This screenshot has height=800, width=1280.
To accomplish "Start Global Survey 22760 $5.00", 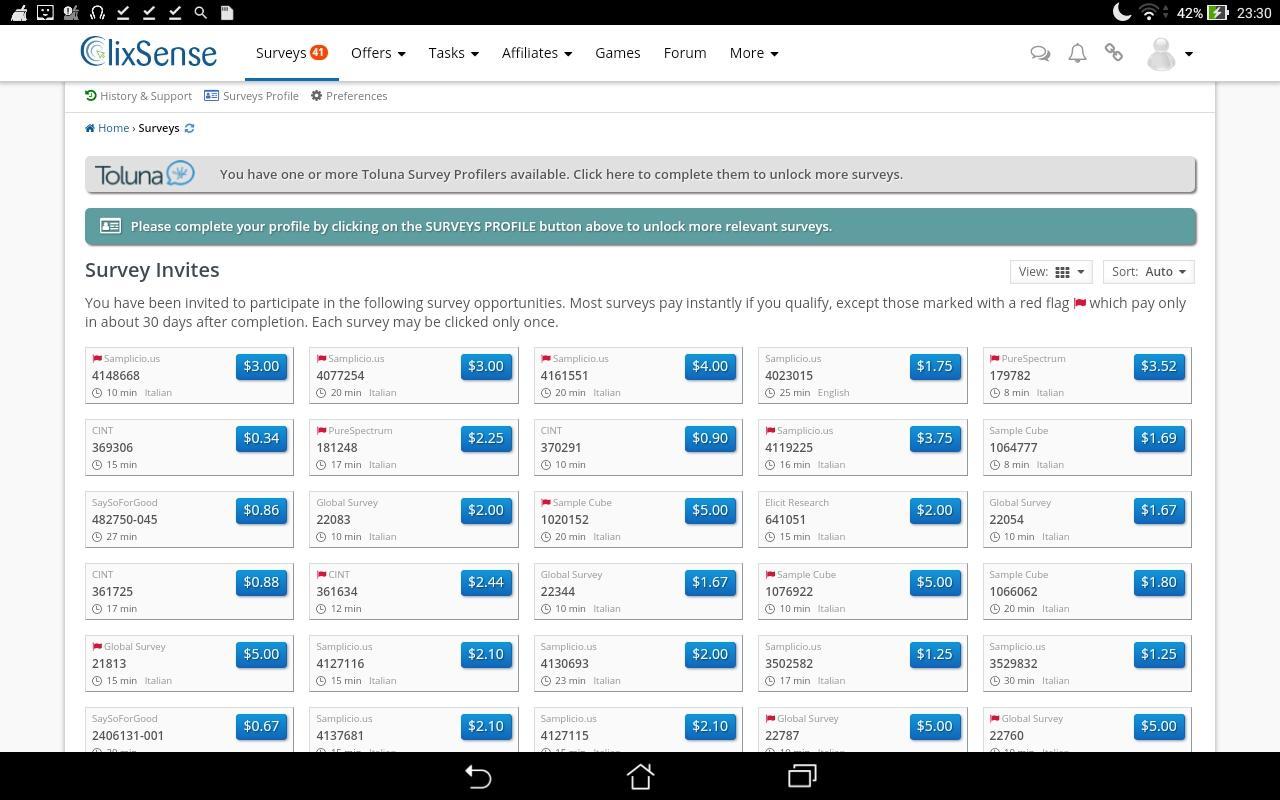I will 1159,726.
